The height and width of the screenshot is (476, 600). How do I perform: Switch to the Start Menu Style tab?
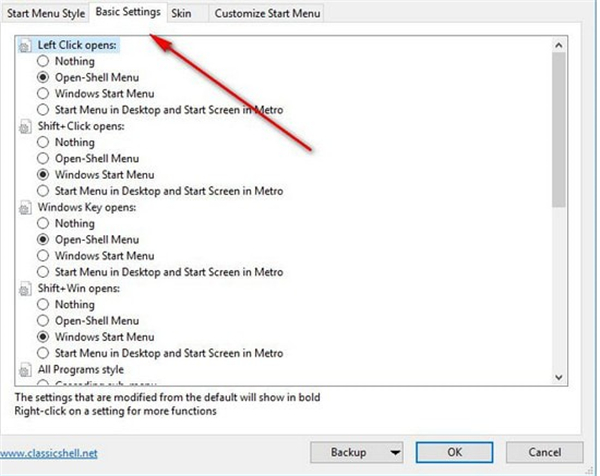pos(45,13)
